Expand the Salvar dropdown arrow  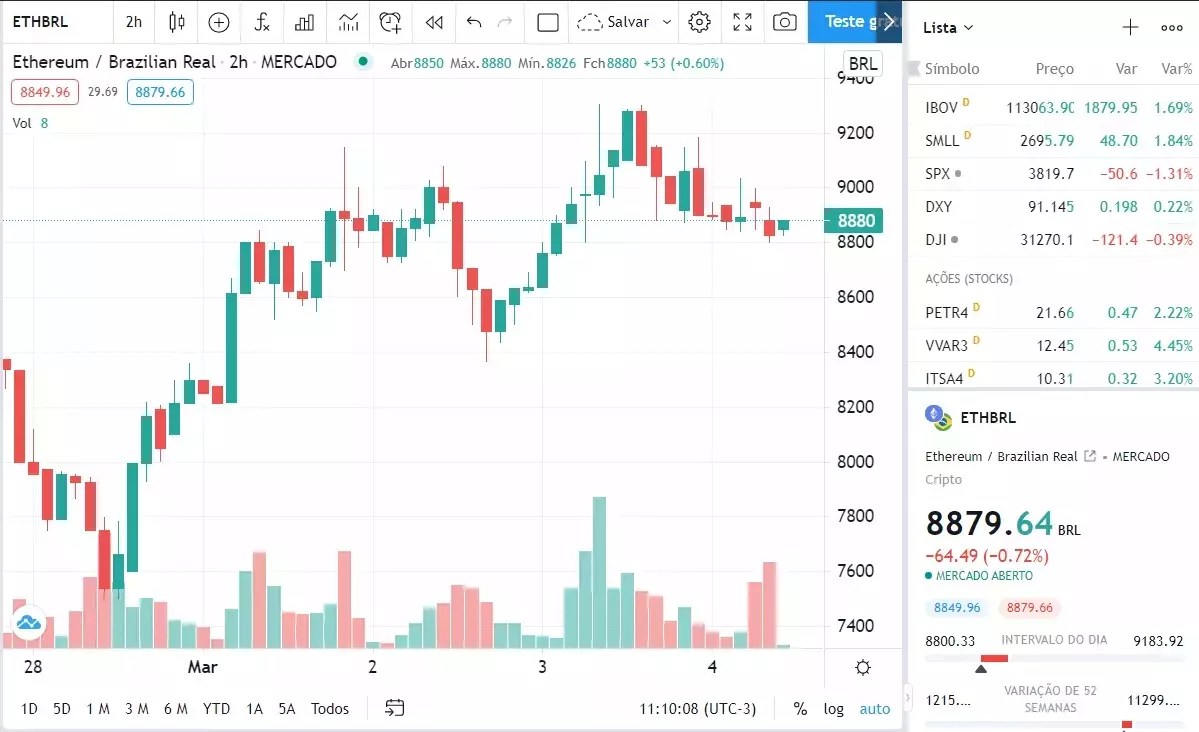(x=666, y=22)
